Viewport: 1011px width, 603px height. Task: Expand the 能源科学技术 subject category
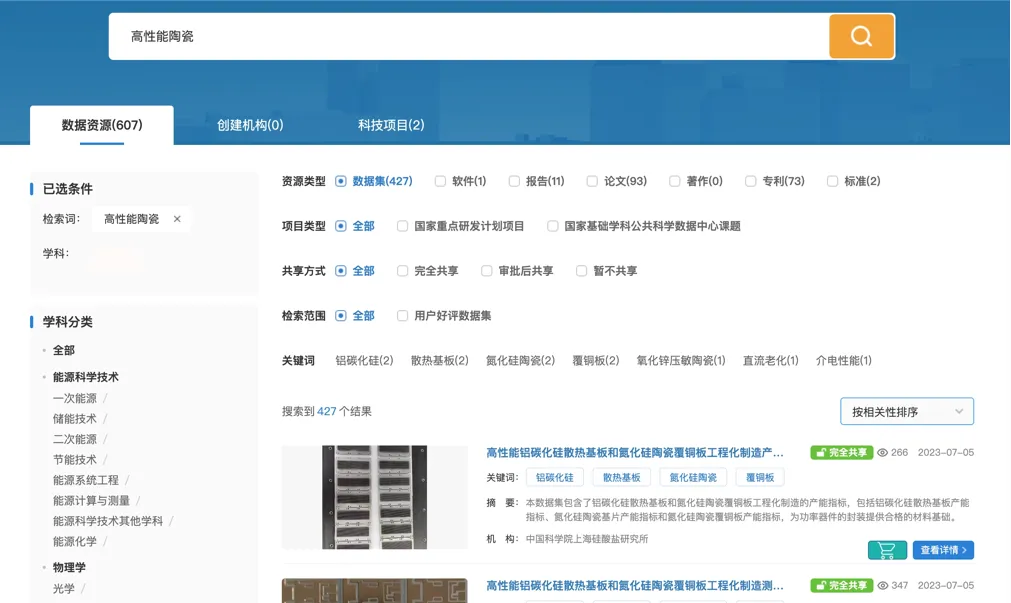(x=86, y=377)
